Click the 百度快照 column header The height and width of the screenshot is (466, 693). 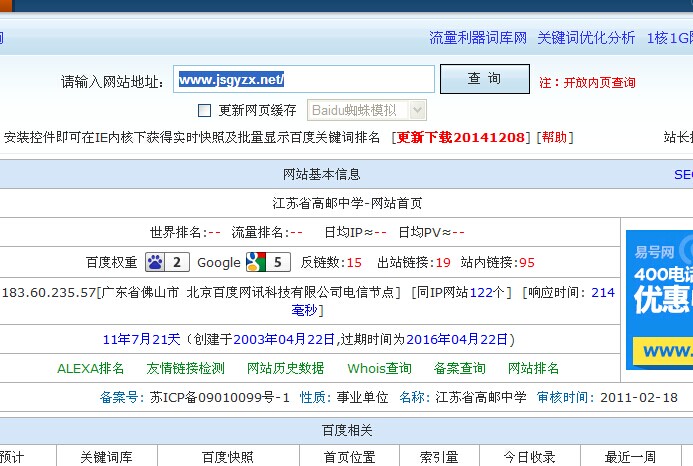pos(228,457)
